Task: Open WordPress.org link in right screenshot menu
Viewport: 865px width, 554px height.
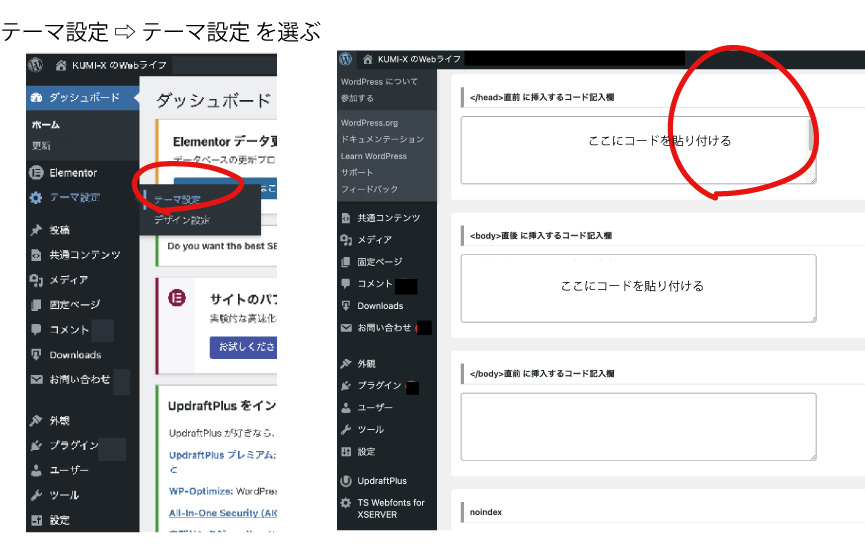Action: (x=369, y=123)
